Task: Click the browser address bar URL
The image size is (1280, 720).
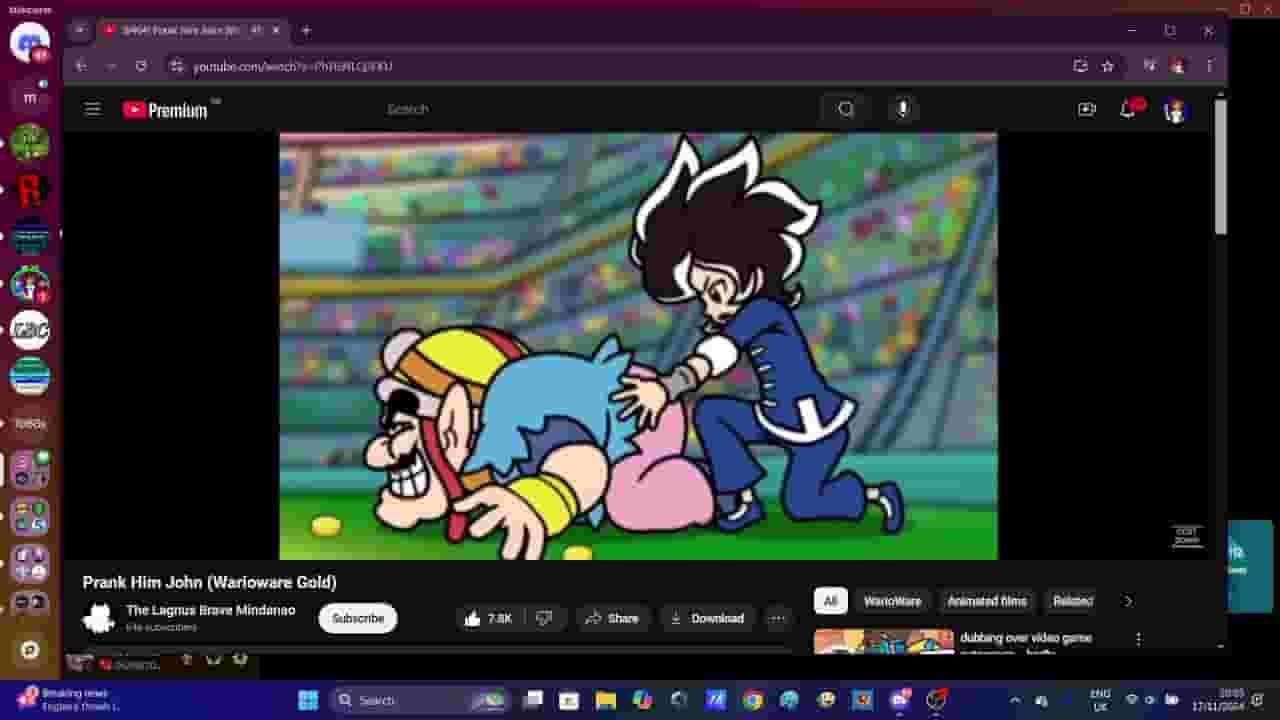Action: point(292,66)
